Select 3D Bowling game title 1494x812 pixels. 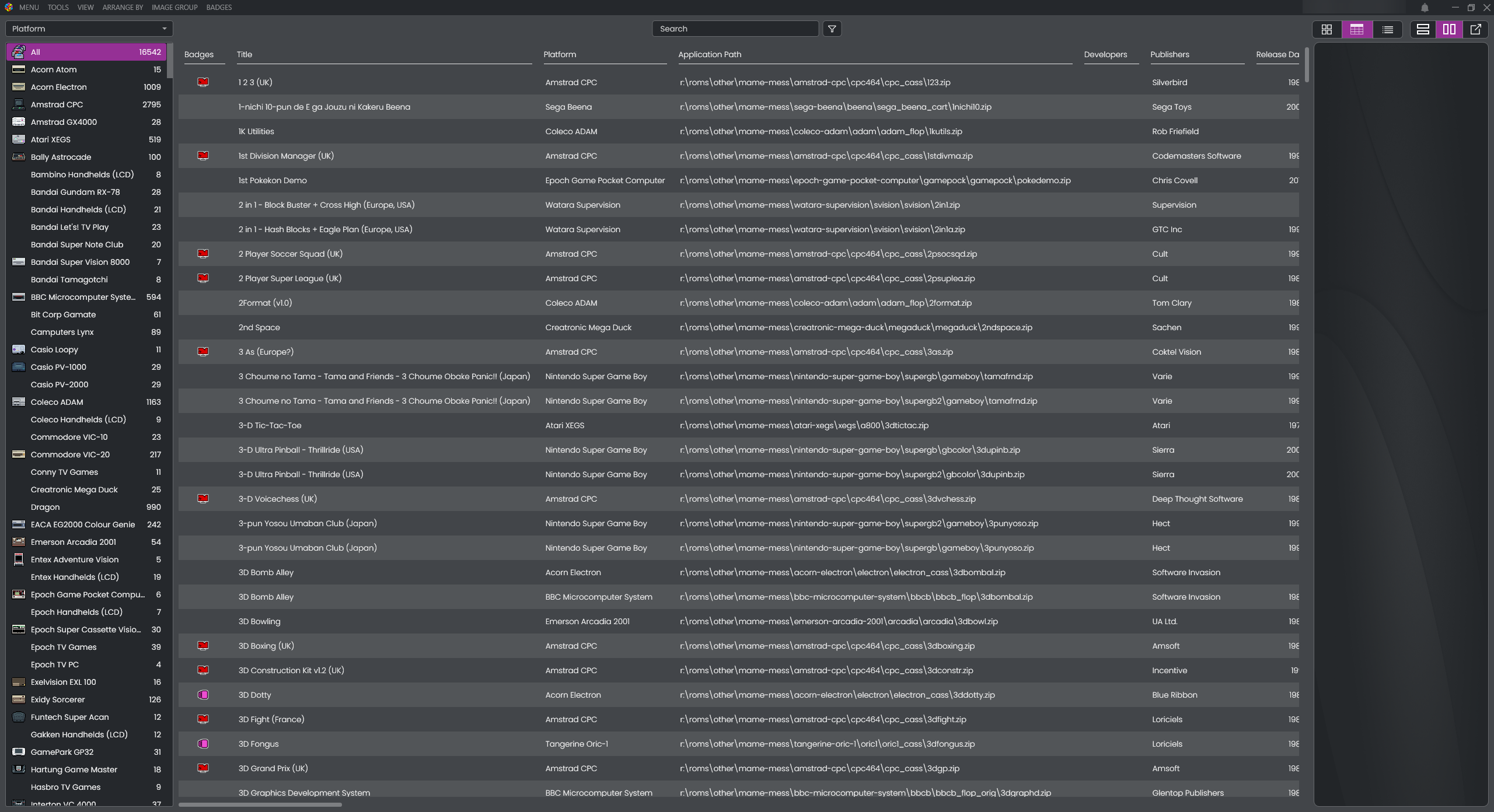pyautogui.click(x=259, y=621)
